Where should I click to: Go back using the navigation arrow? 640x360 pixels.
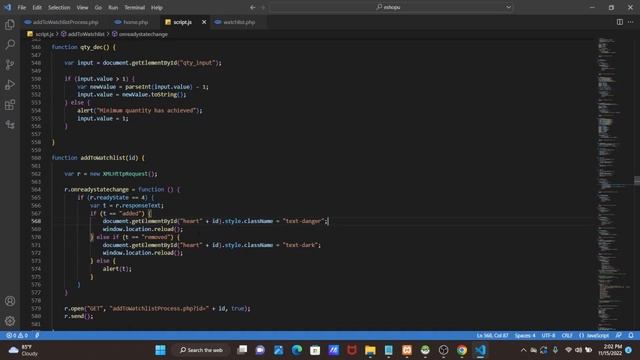pos(253,7)
